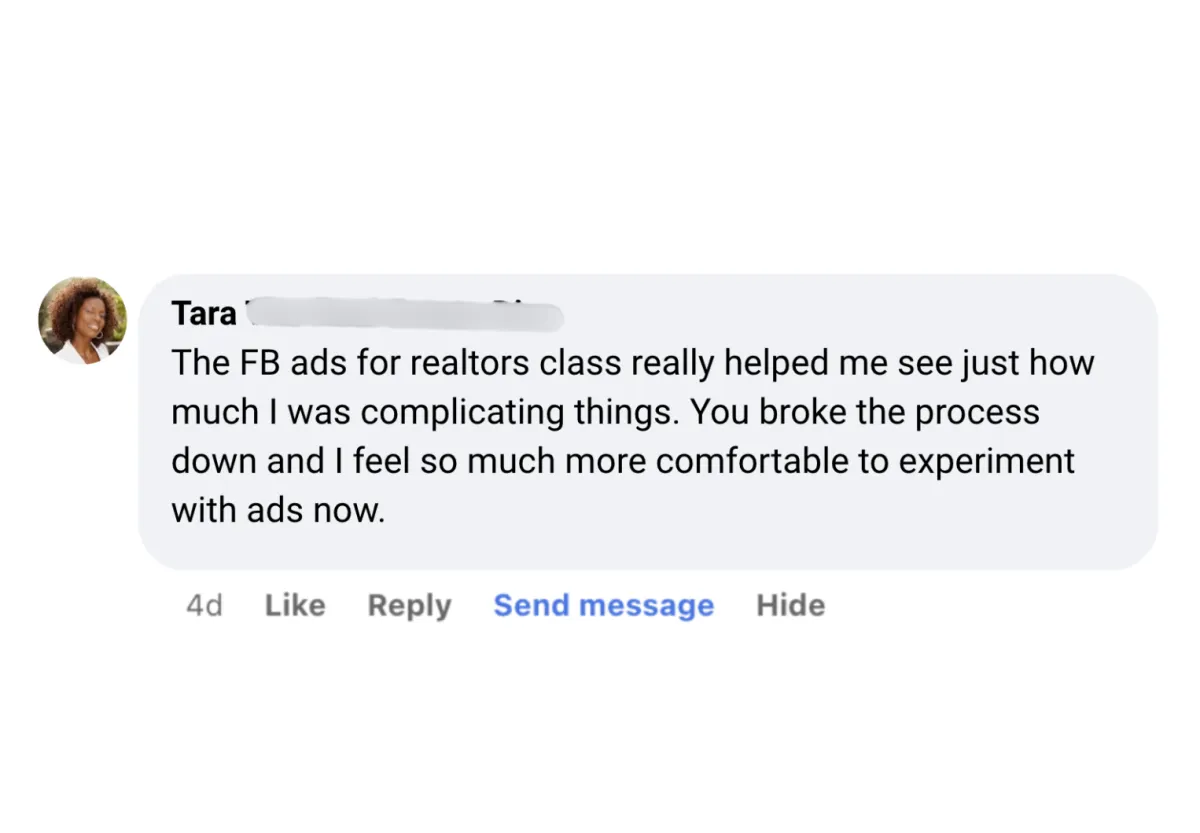Click the closing text "with ads now."
This screenshot has height=833, width=1200.
[277, 510]
